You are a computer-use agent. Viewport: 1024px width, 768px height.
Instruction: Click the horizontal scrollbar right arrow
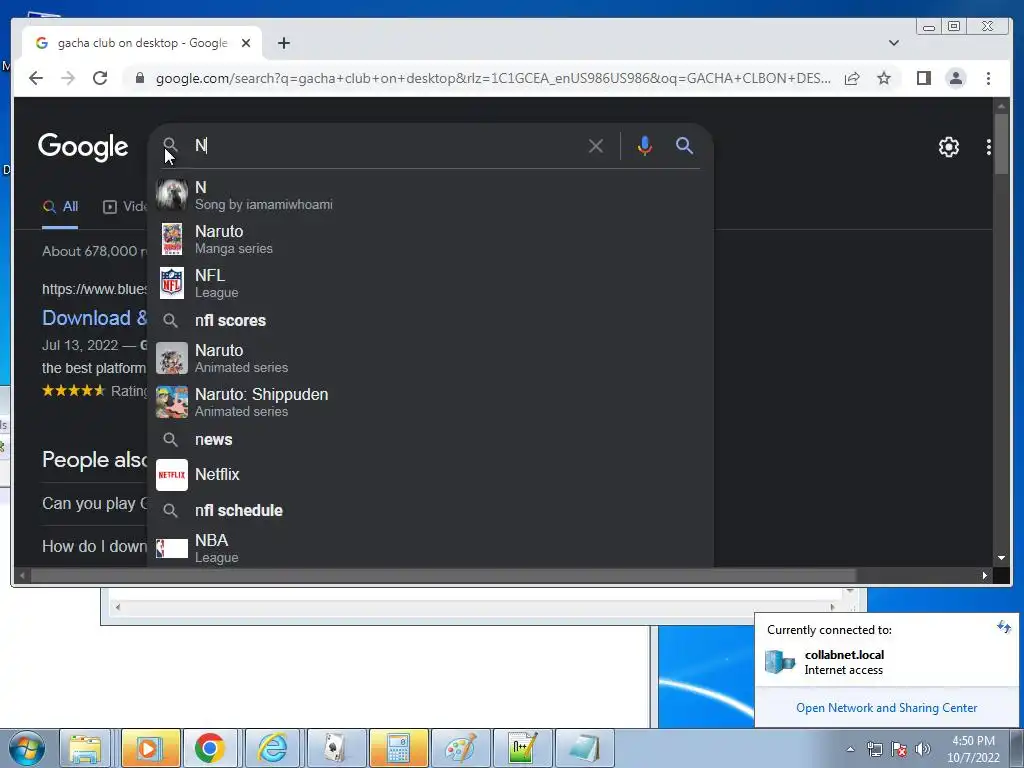coord(985,575)
